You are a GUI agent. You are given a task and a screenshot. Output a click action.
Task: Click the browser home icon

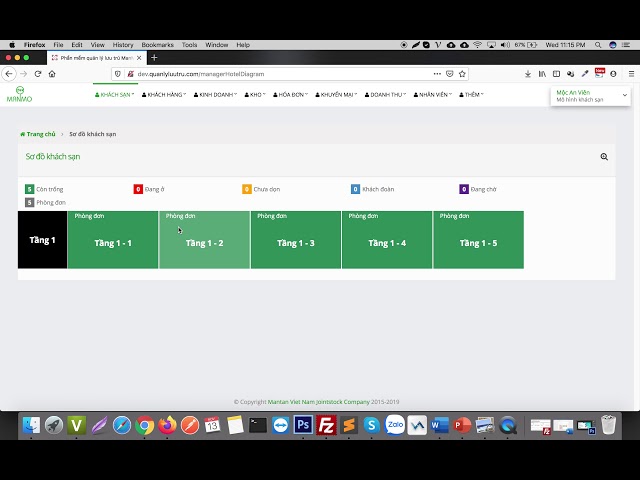[x=52, y=74]
